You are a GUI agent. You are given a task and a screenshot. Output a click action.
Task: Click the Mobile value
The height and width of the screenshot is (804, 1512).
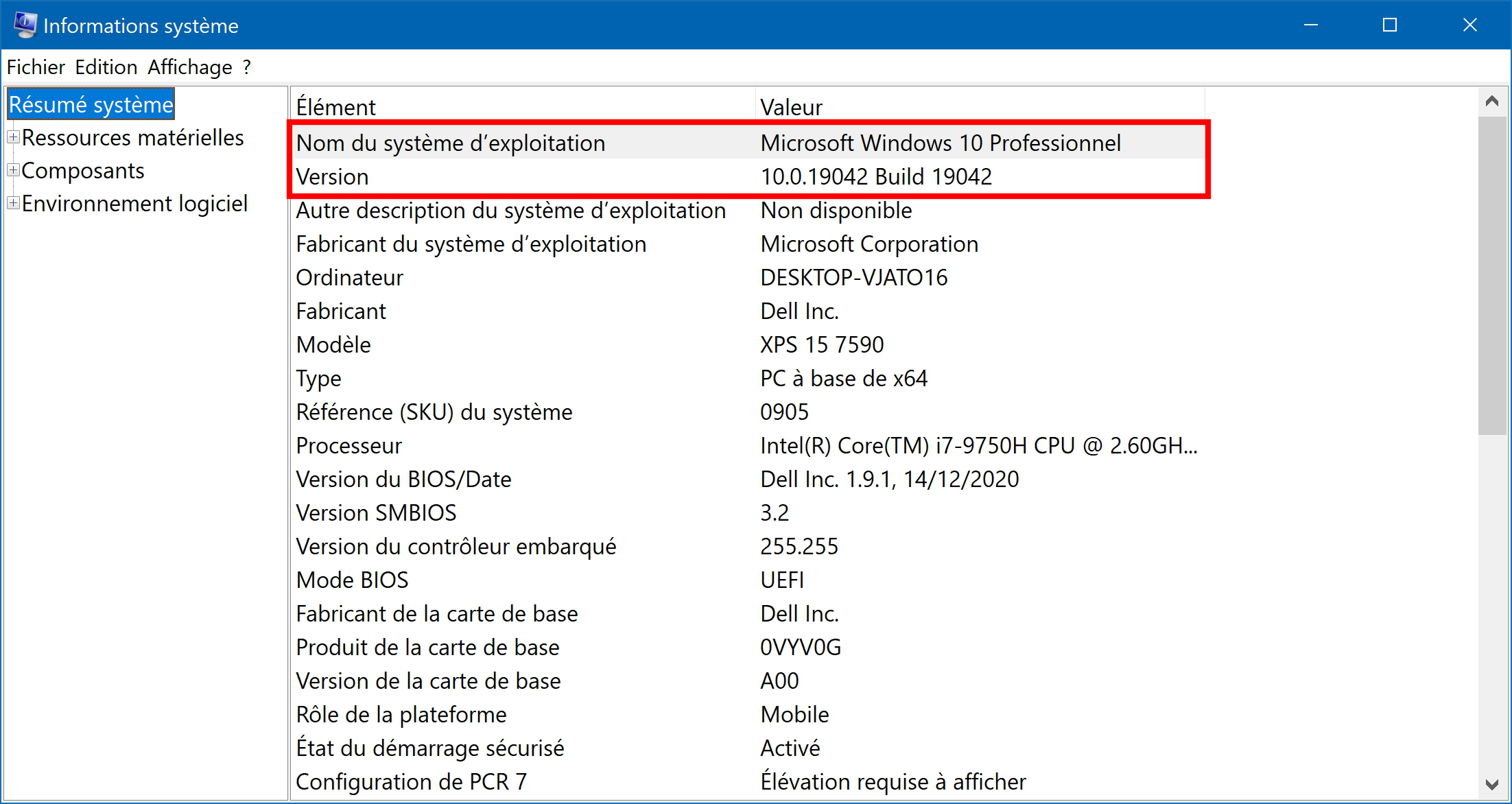coord(794,714)
